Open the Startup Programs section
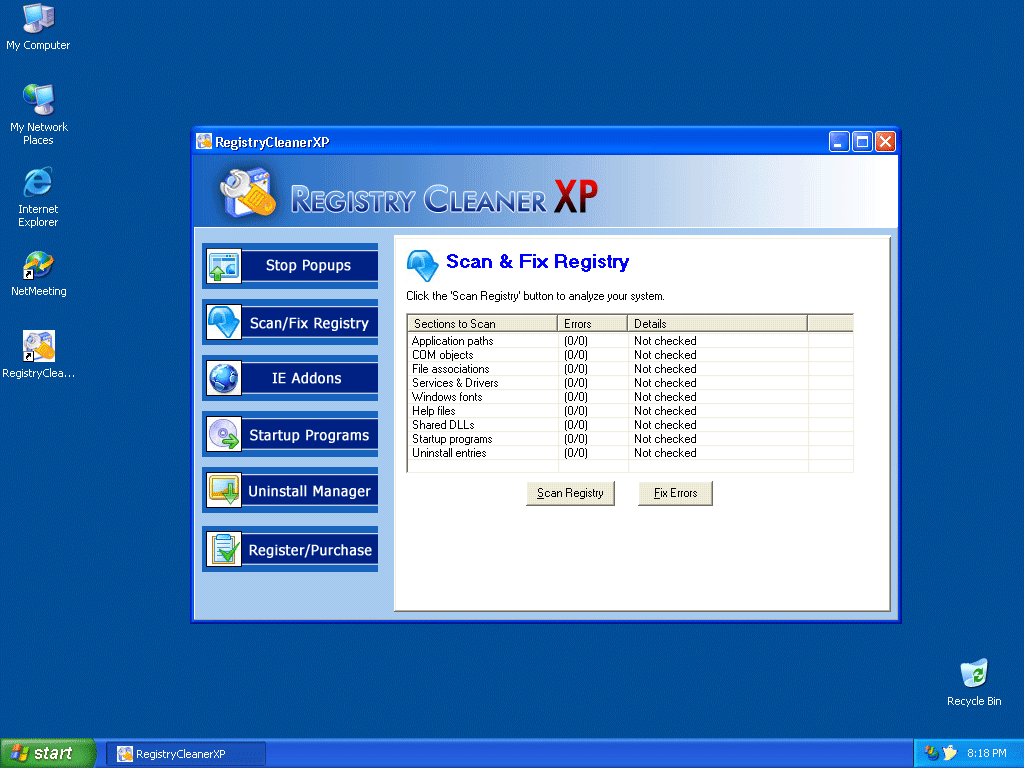This screenshot has height=768, width=1024. pos(309,435)
